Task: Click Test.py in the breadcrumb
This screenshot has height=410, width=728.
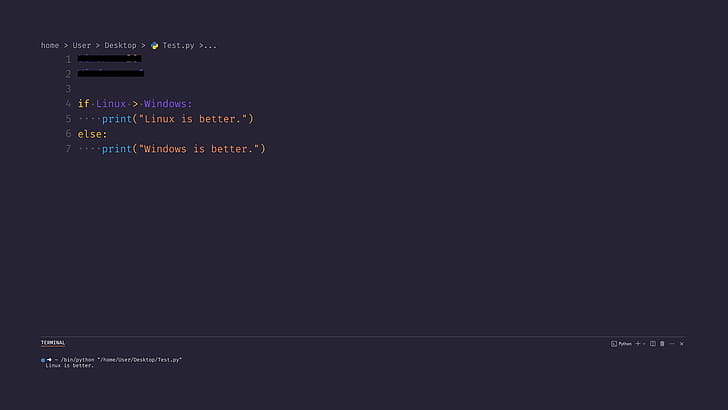Action: [x=179, y=45]
